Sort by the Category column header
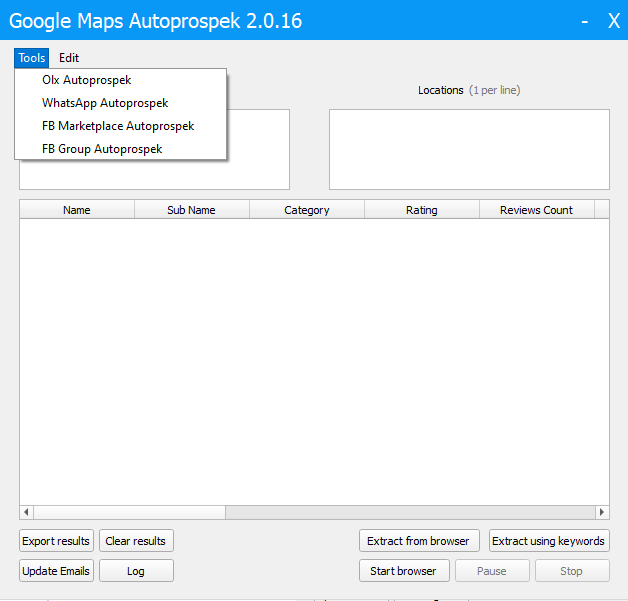This screenshot has width=628, height=601. (x=307, y=210)
